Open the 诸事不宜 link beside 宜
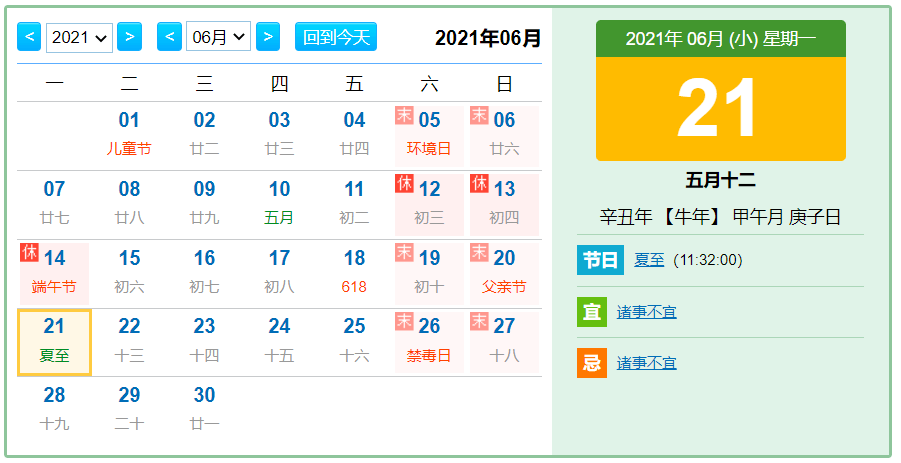The image size is (901, 463). pyautogui.click(x=646, y=312)
